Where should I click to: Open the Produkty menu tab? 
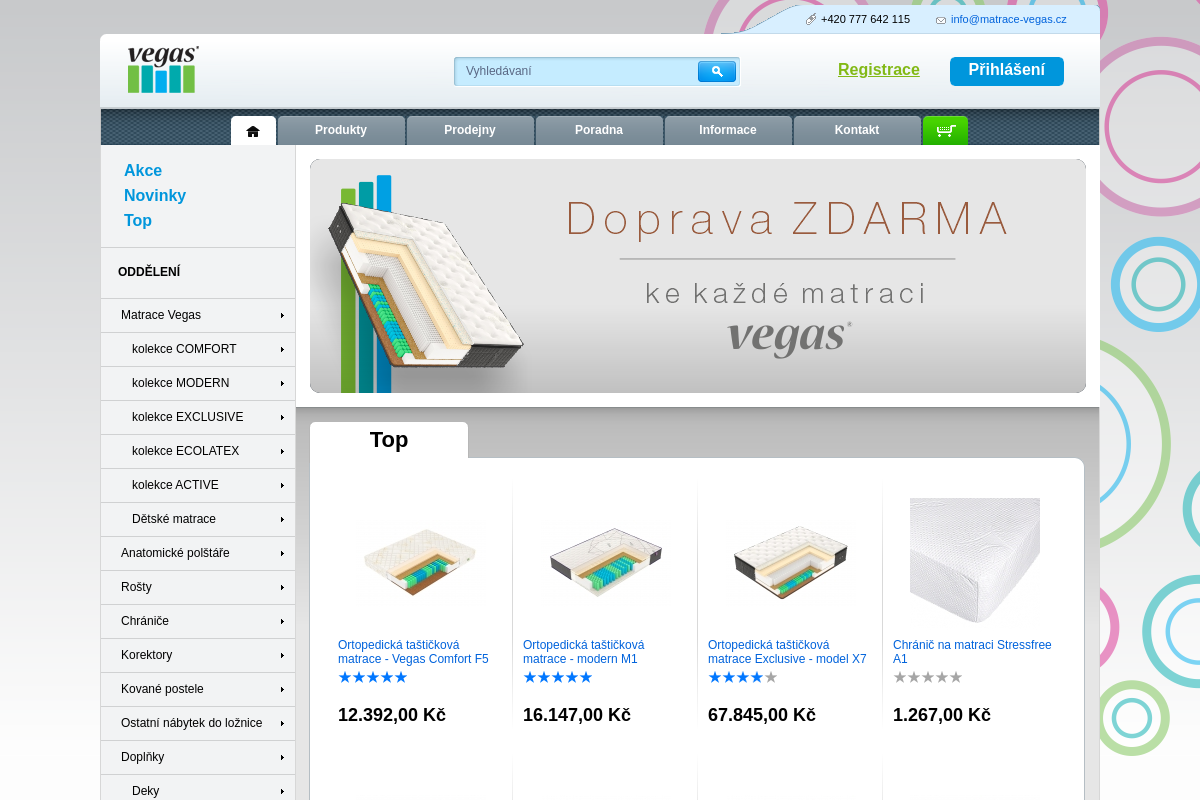(x=341, y=131)
